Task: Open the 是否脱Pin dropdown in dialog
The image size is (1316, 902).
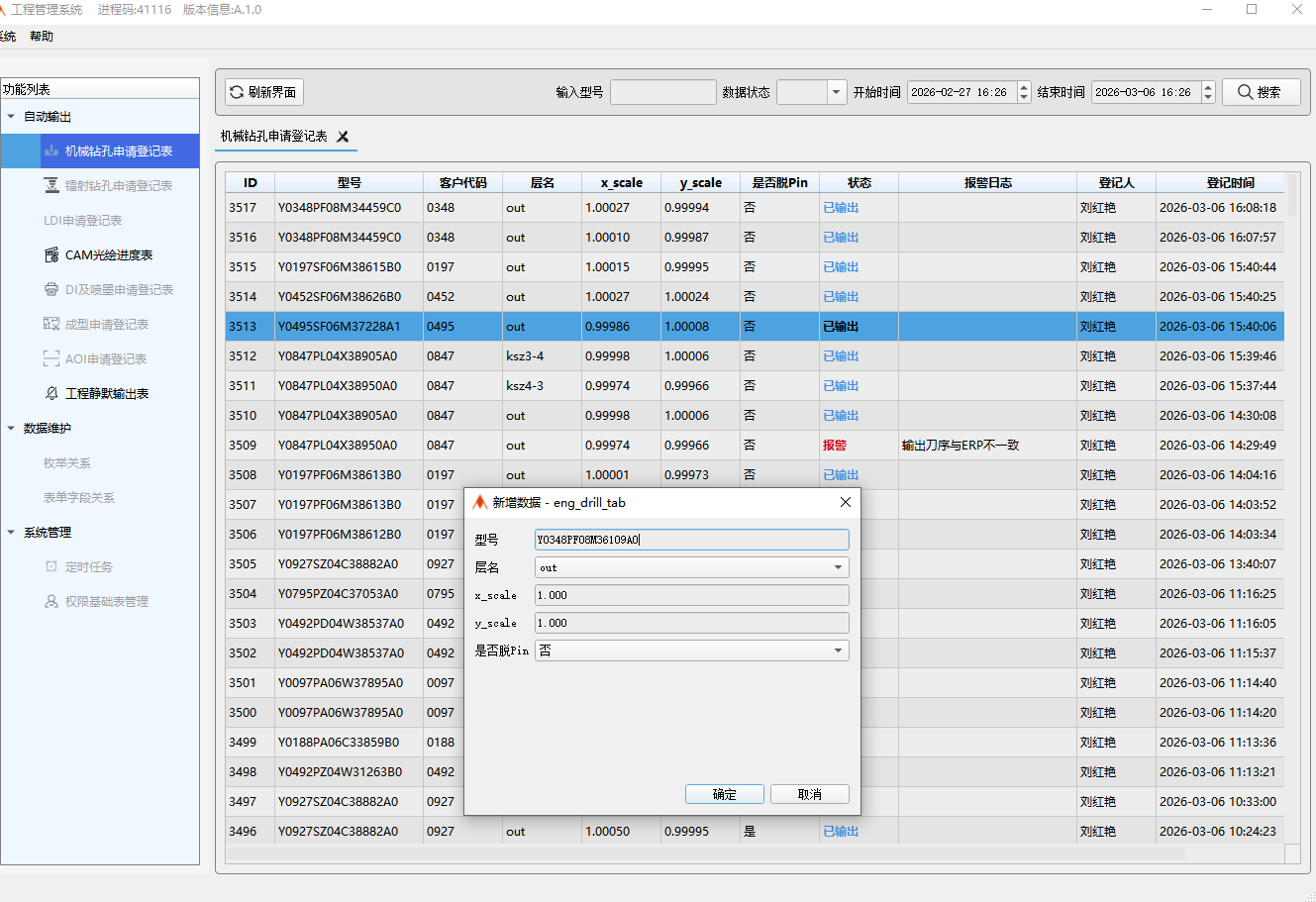Action: (838, 651)
